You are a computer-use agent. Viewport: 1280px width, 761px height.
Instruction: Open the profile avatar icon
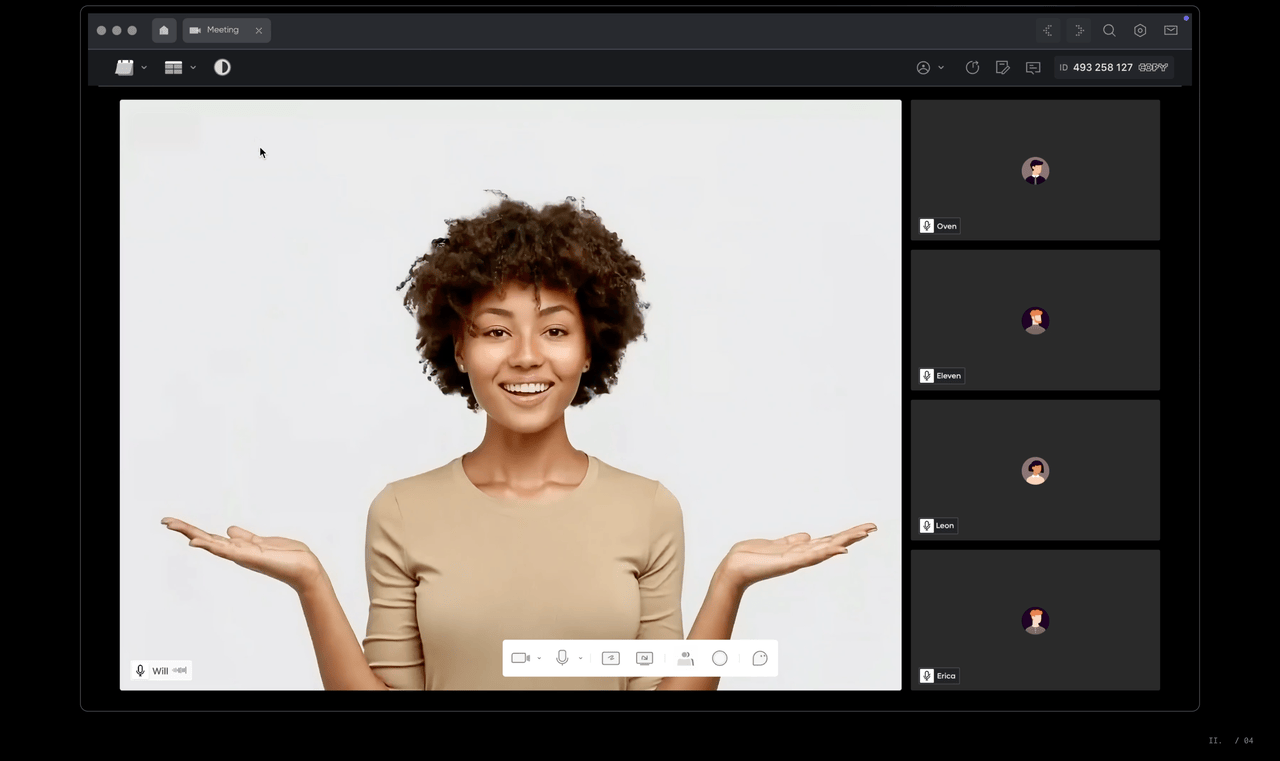coord(923,68)
